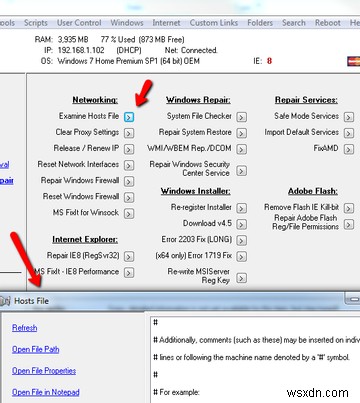This screenshot has height=403, width=360.
Task: Launch Reset Windows Firewall arrow button
Action: point(129,197)
